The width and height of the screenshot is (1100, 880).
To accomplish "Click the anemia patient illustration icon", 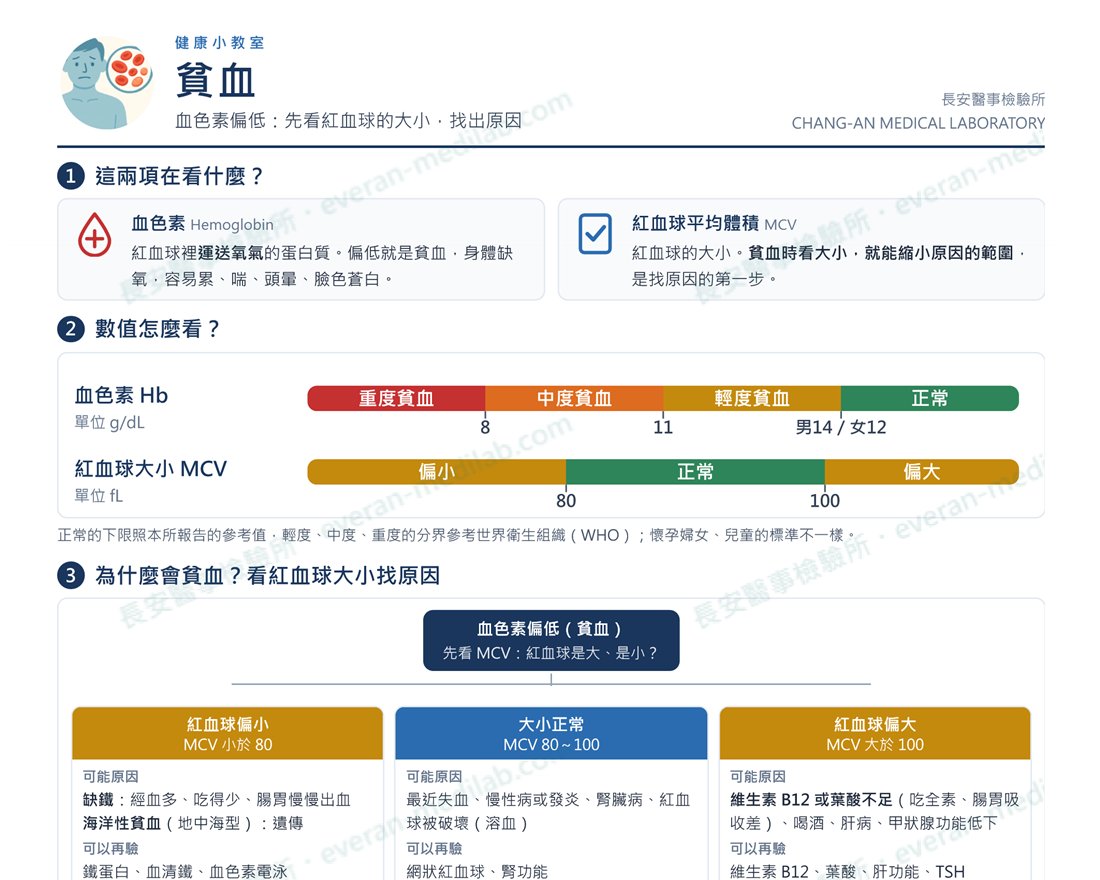I will point(106,83).
